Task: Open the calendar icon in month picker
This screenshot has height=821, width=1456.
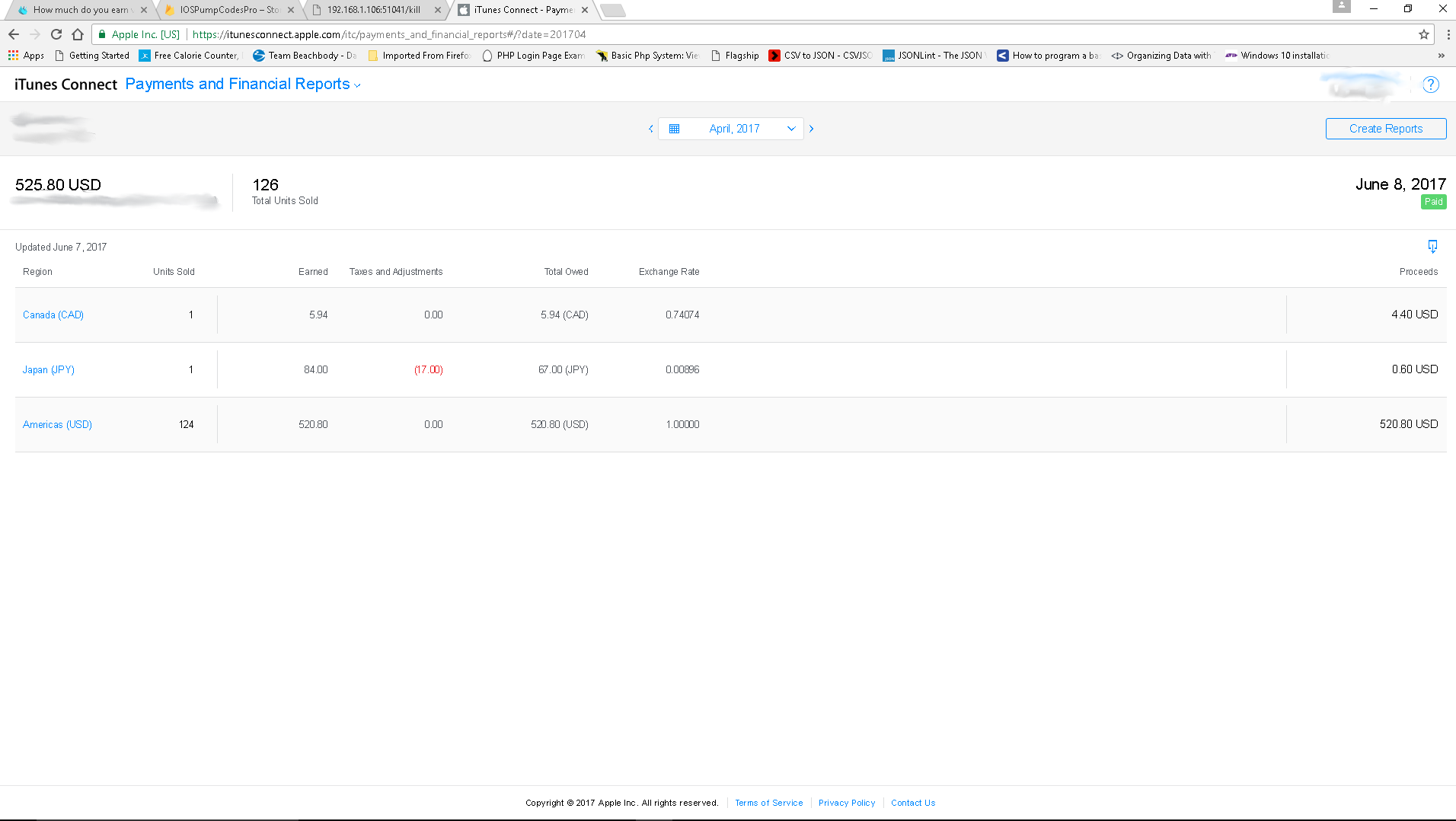Action: tap(674, 129)
